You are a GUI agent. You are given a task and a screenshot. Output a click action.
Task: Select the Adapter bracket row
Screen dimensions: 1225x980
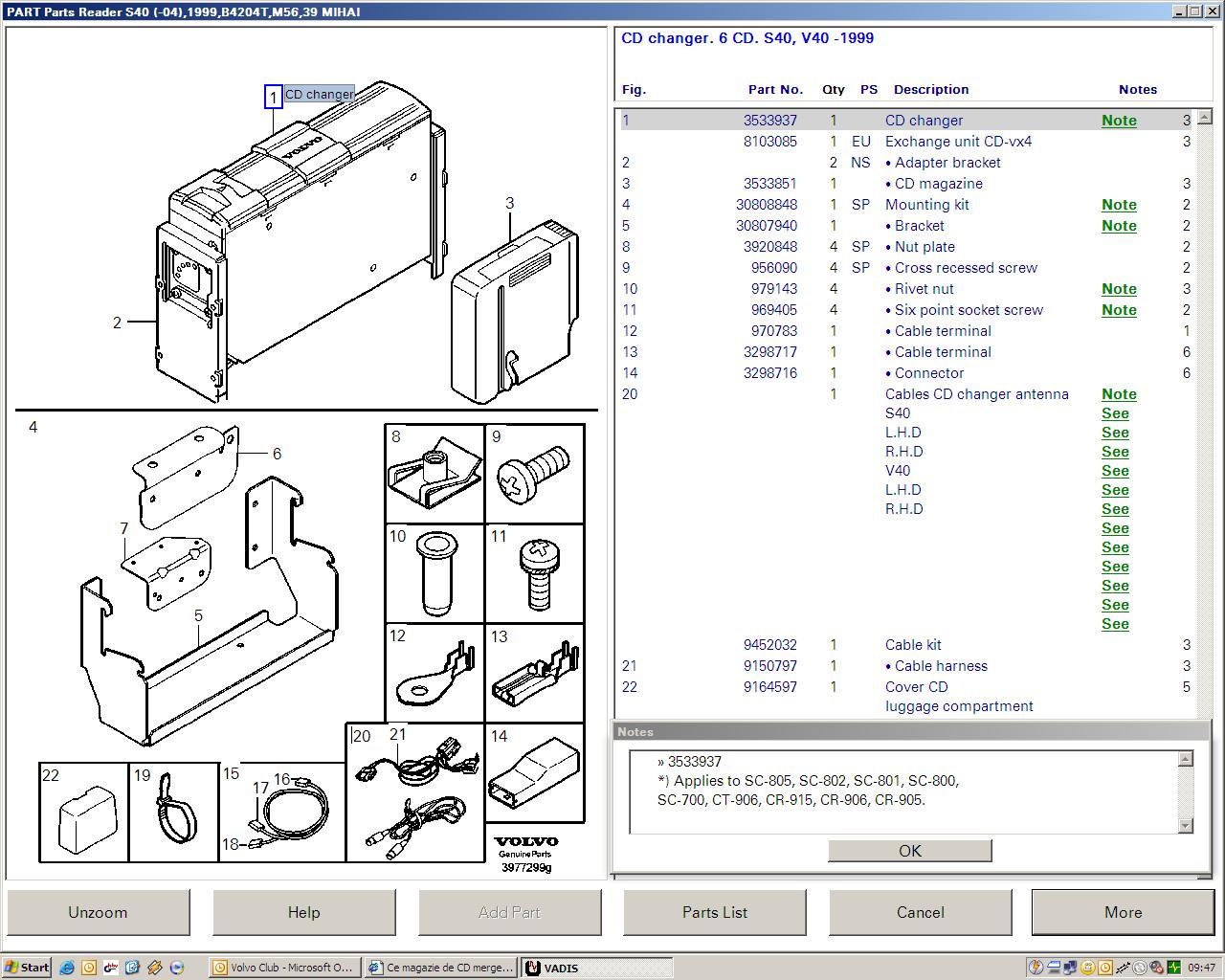click(905, 163)
